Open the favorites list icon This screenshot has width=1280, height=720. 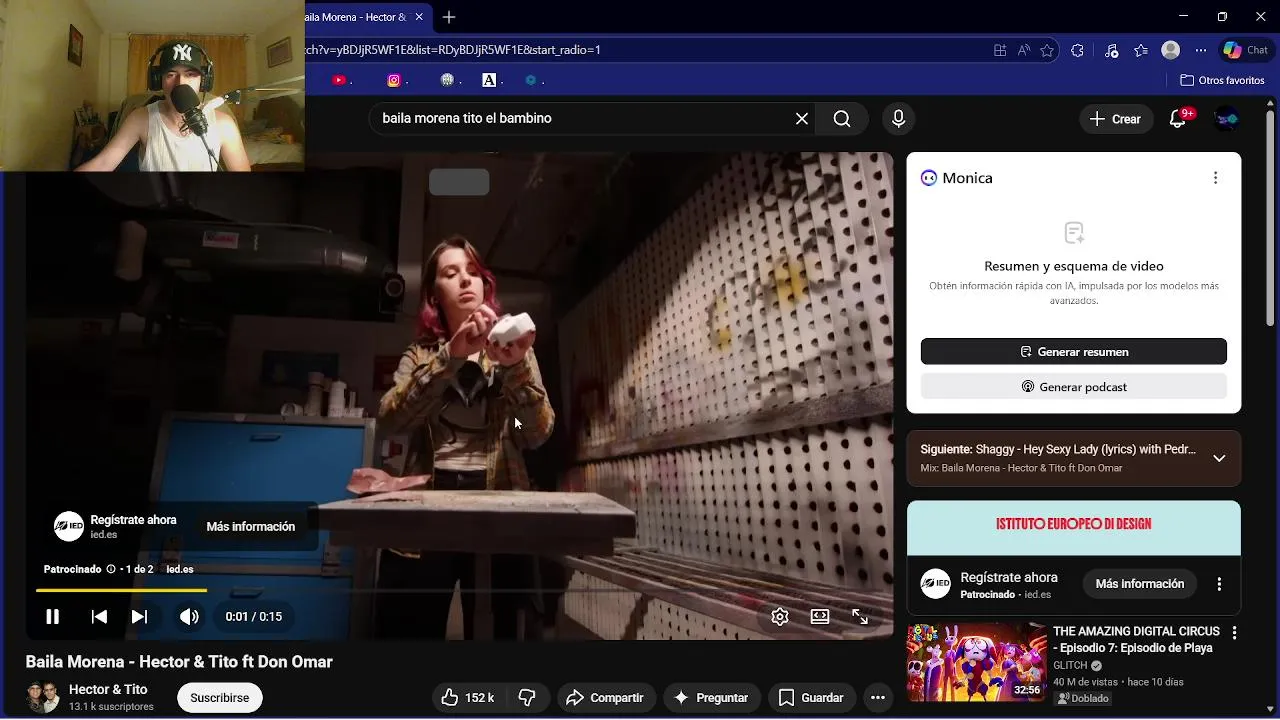[1141, 50]
